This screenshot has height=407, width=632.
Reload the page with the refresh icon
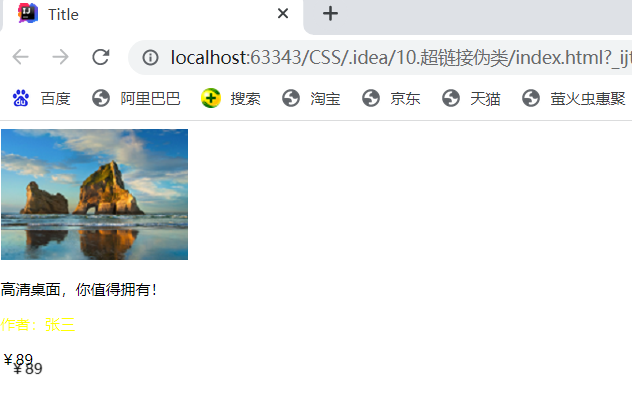(100, 57)
